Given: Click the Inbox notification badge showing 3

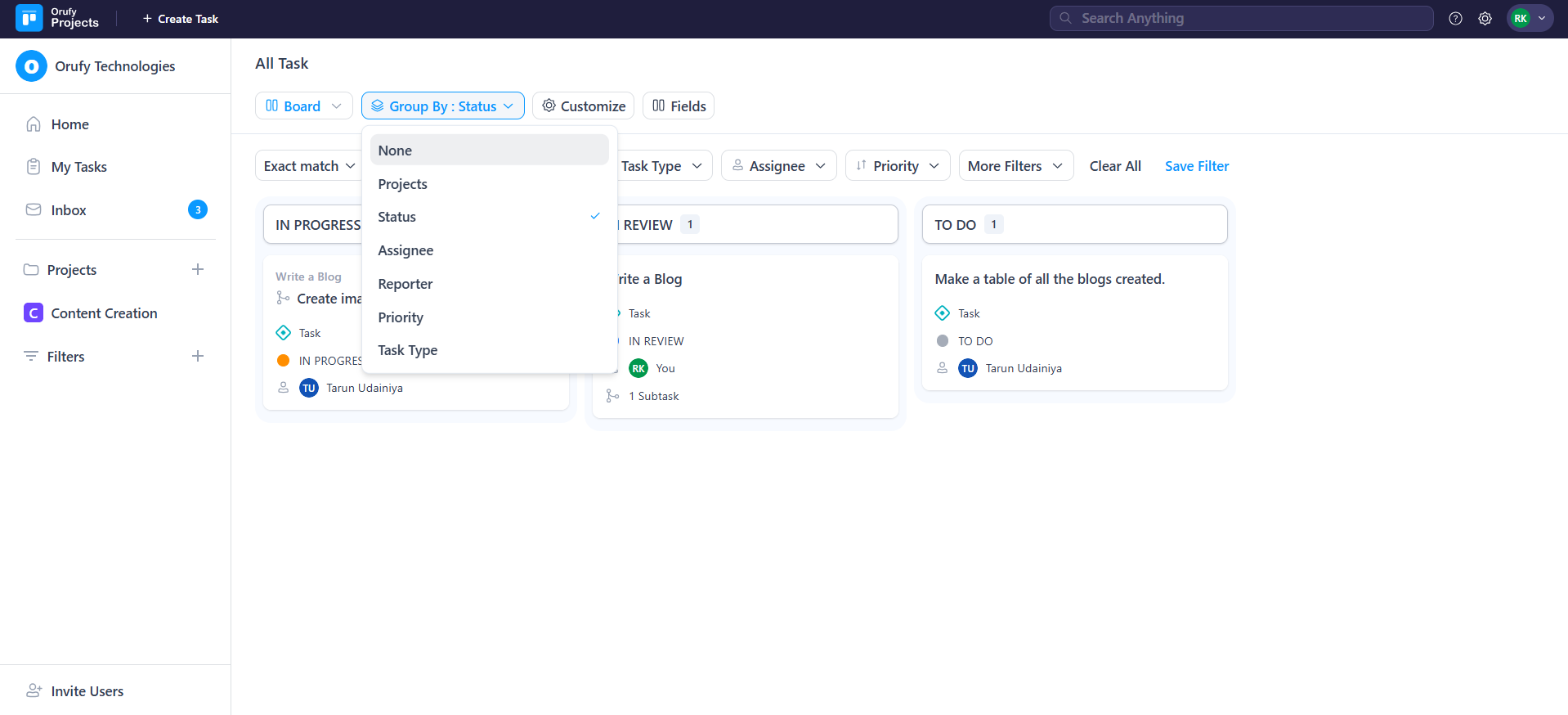Looking at the screenshot, I should tap(197, 210).
